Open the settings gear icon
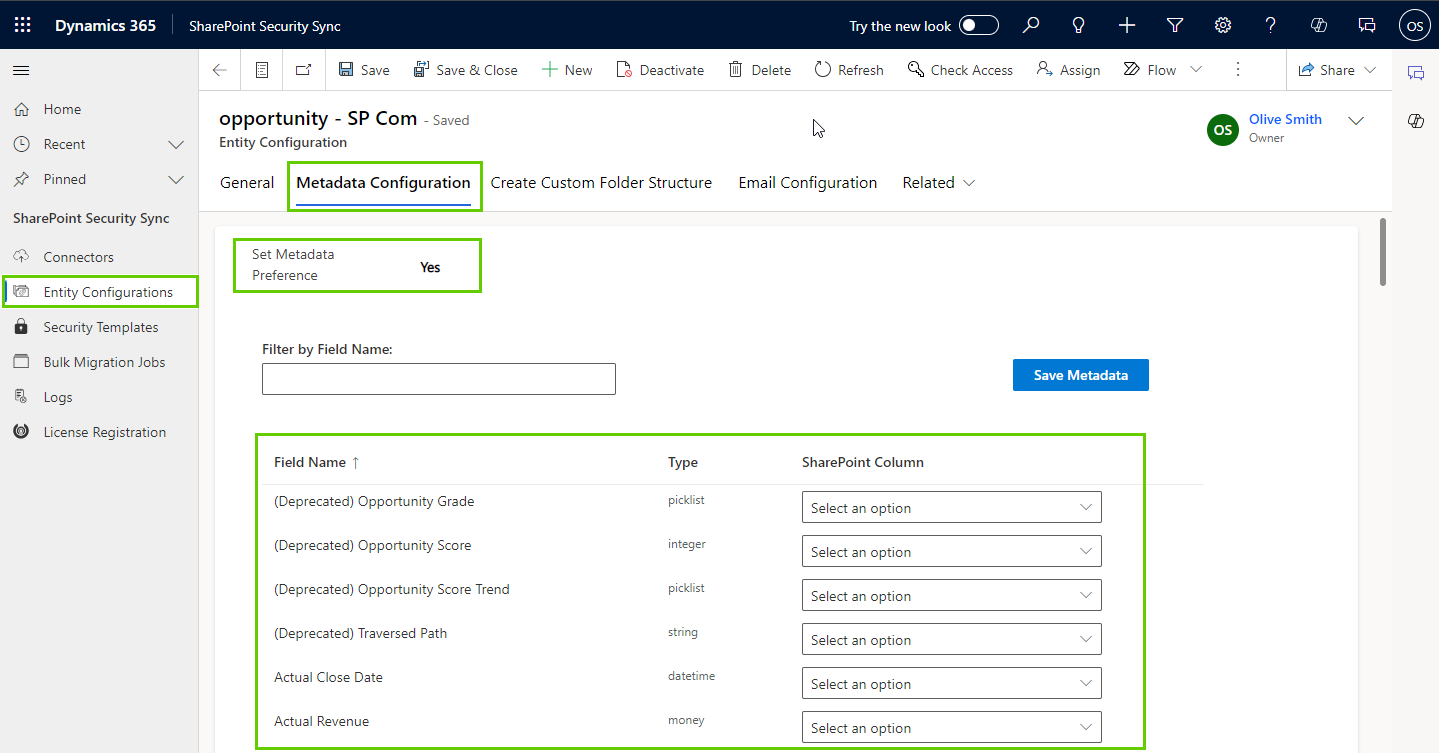Image resolution: width=1439 pixels, height=753 pixels. [x=1222, y=25]
